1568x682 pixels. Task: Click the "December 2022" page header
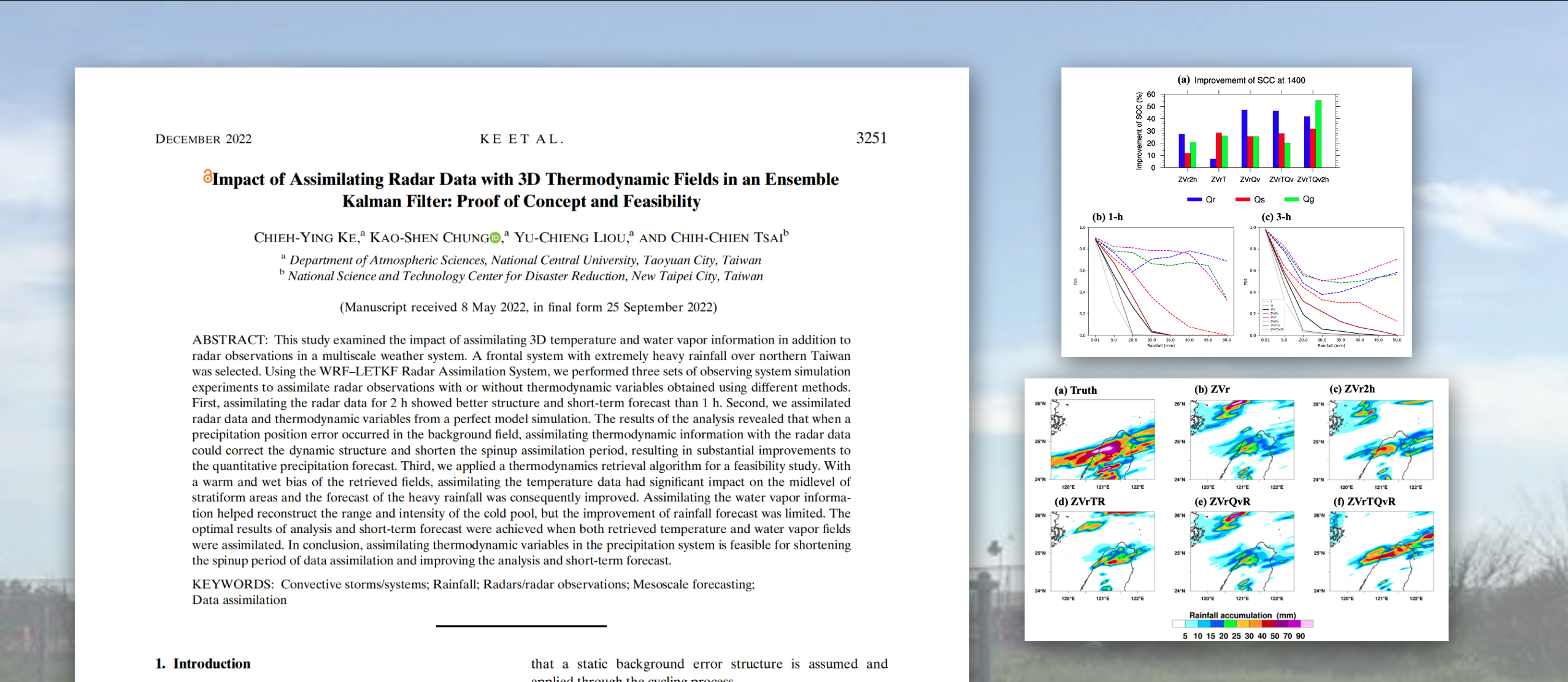point(203,139)
